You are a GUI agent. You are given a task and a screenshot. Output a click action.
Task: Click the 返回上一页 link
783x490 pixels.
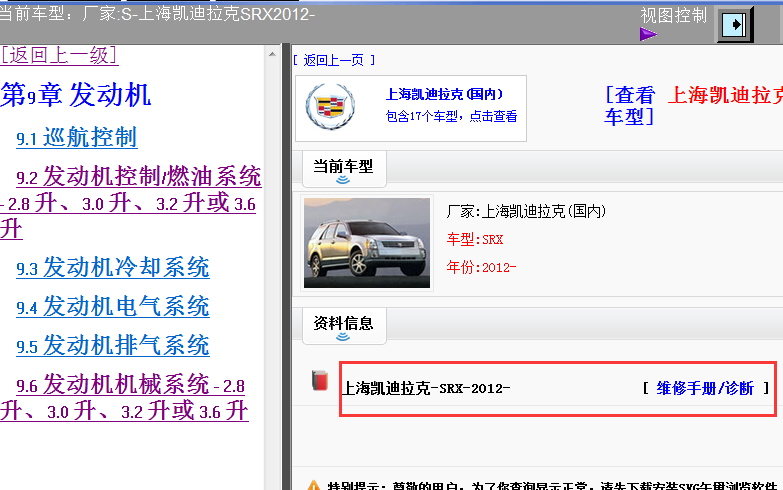(x=334, y=60)
